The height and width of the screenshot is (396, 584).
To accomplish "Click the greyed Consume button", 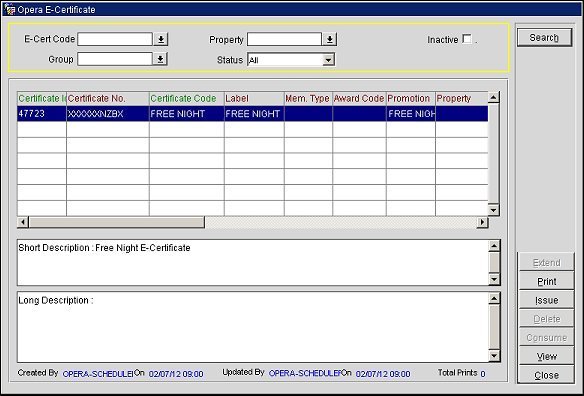I will [546, 338].
